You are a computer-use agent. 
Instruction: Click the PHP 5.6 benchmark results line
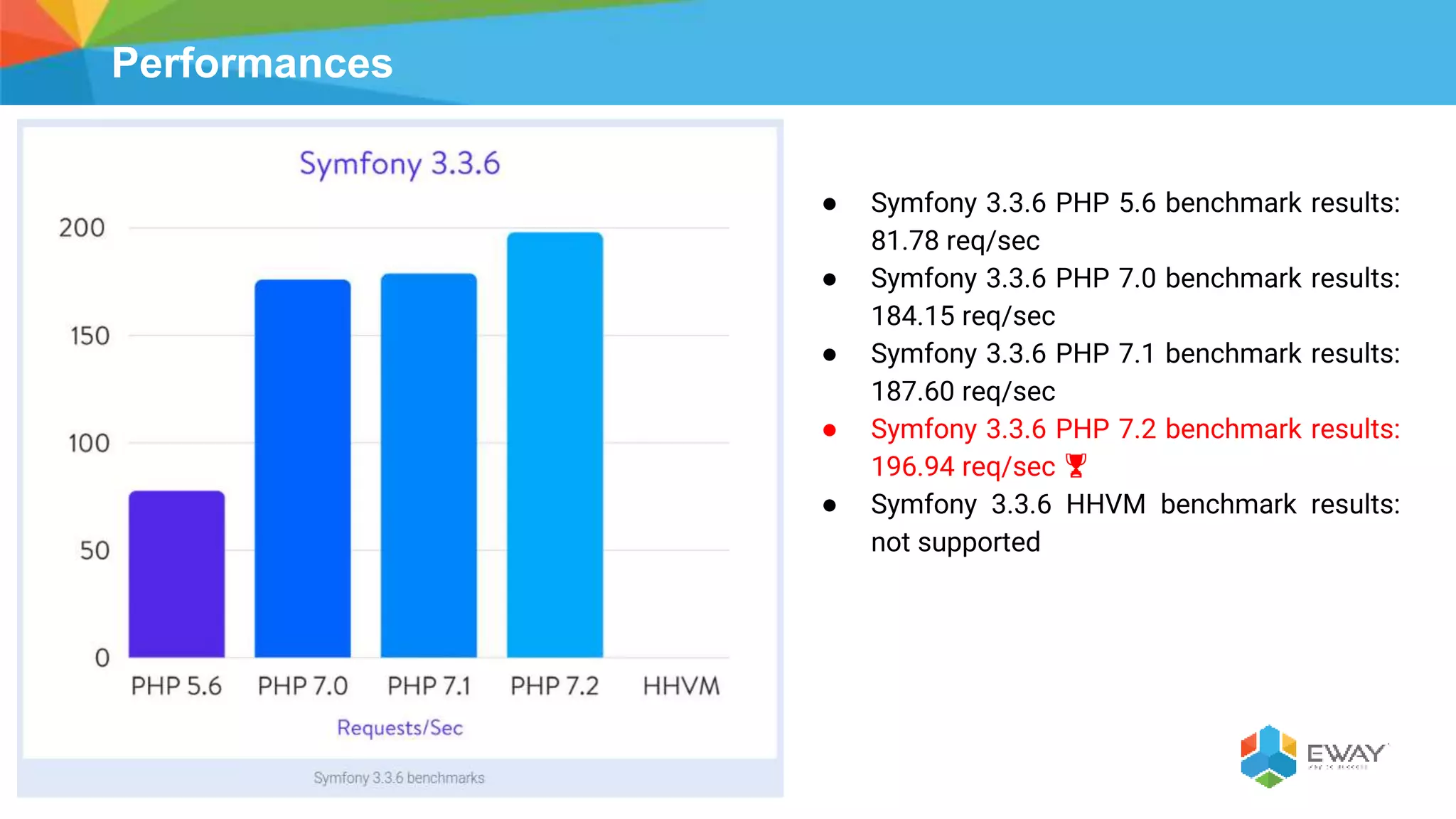(1135, 203)
